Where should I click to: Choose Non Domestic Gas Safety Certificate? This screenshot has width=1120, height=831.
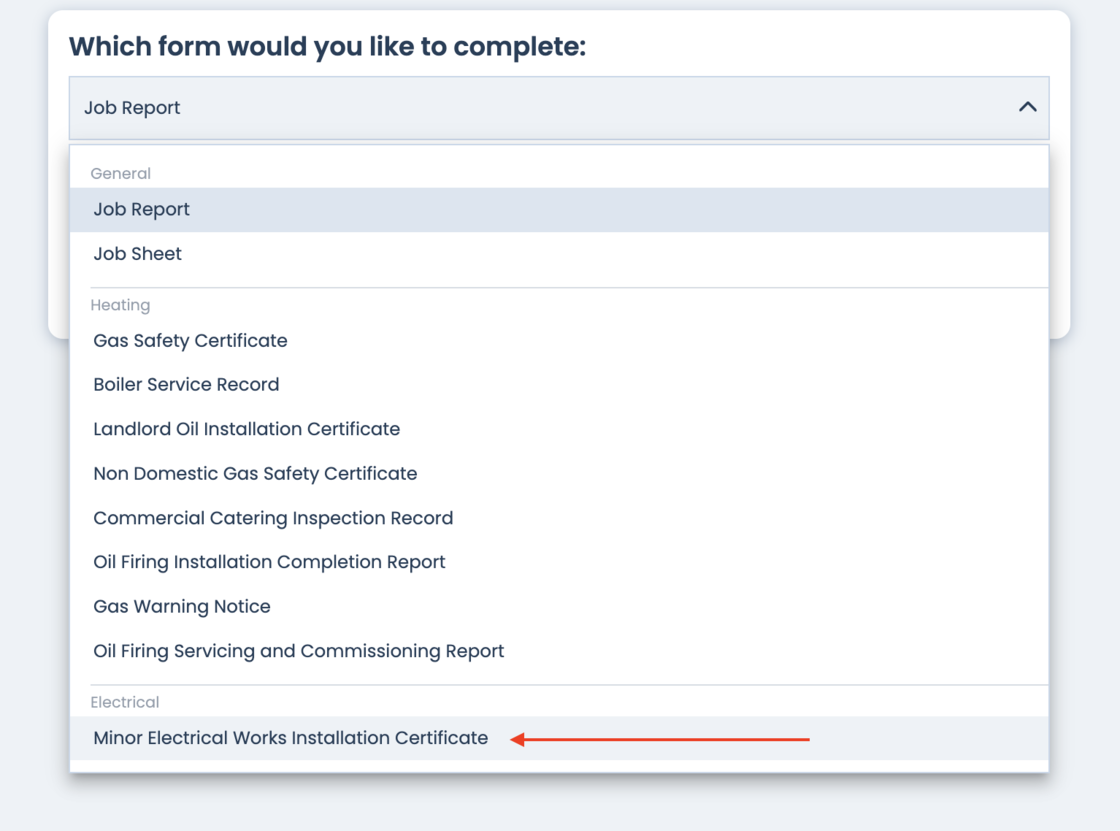tap(255, 474)
